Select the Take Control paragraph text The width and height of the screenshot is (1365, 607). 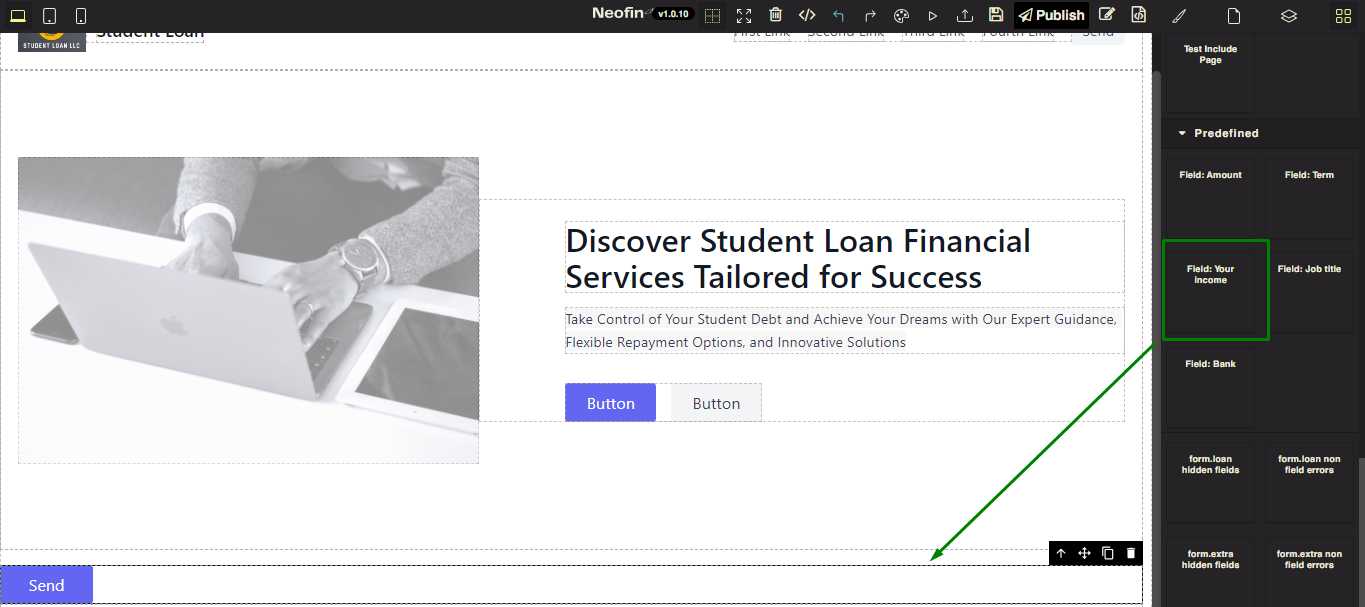coord(844,331)
